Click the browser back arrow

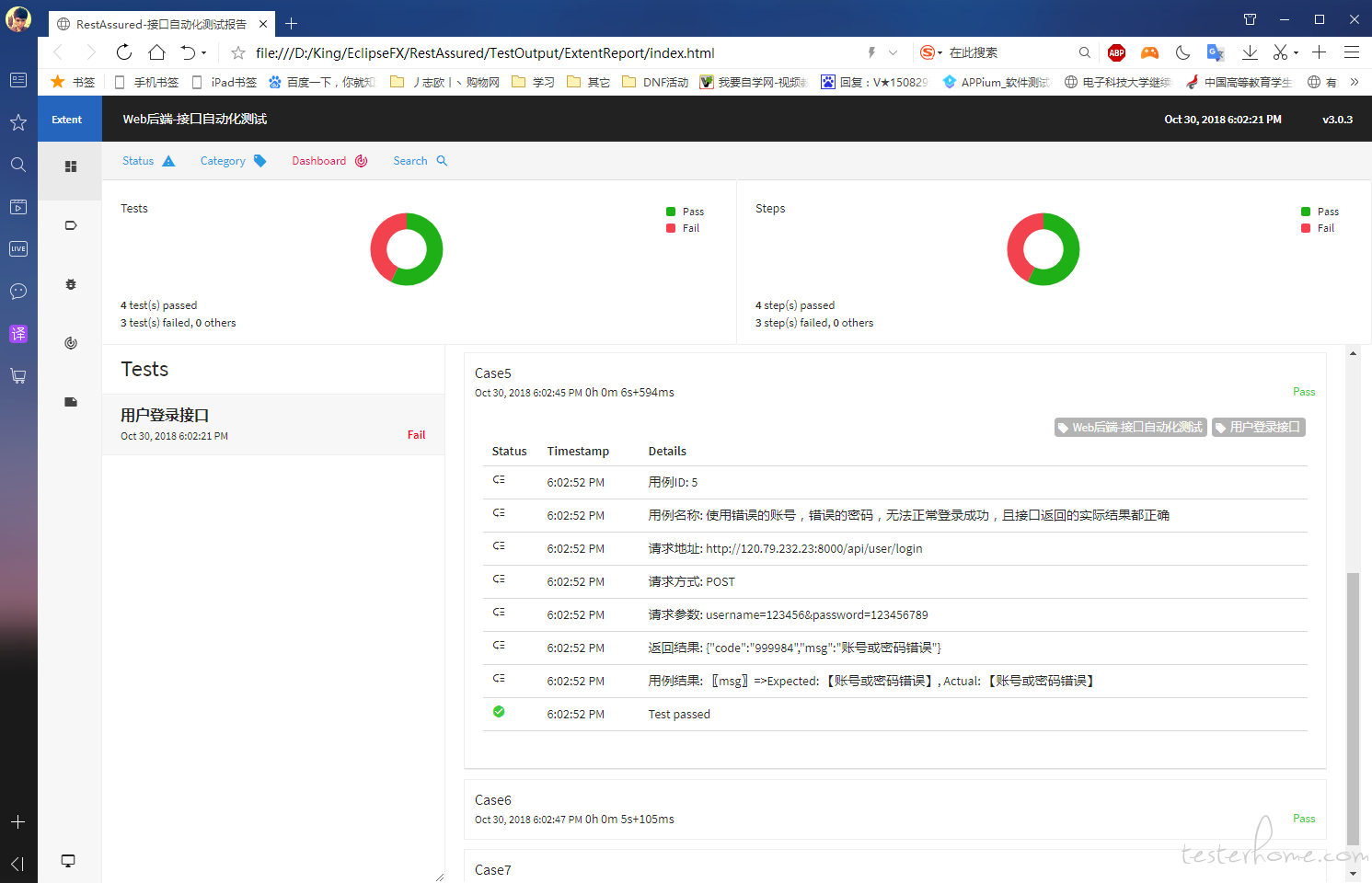(58, 52)
